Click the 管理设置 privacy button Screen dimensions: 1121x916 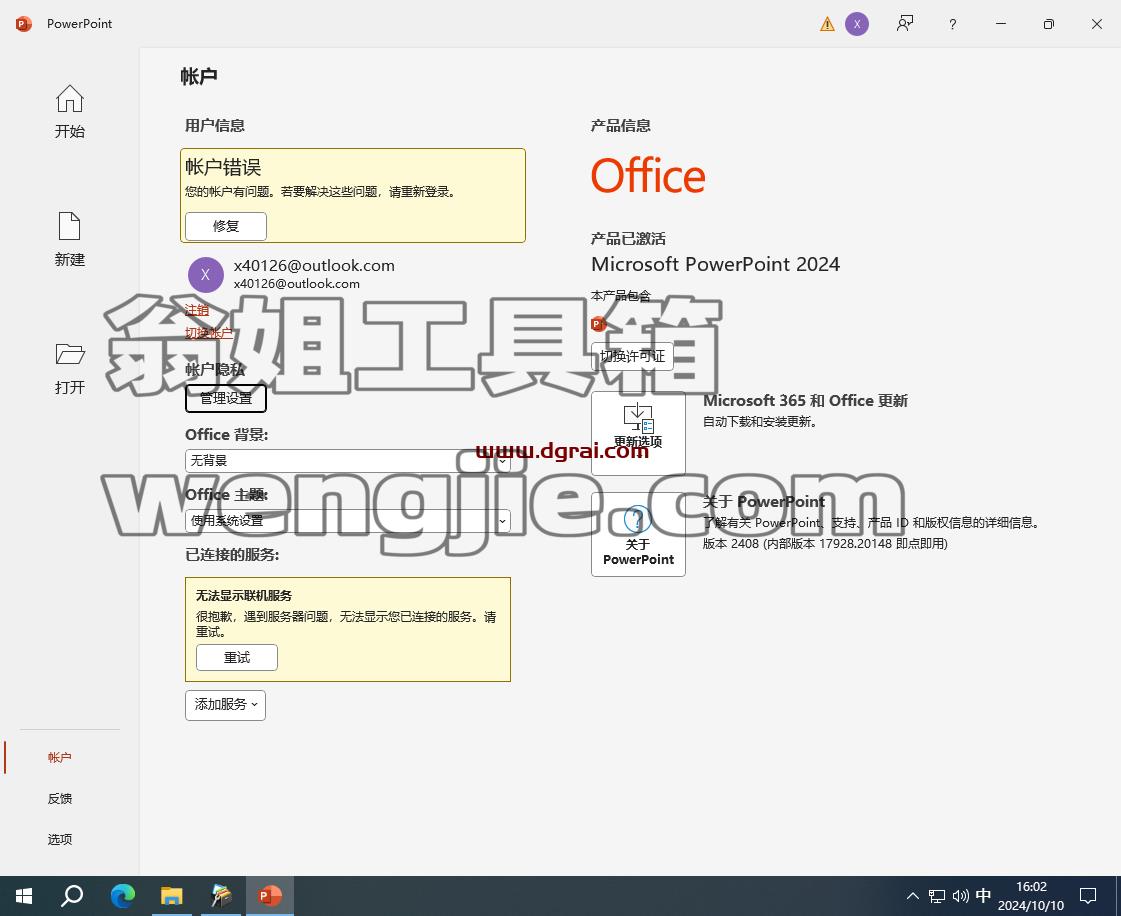[226, 398]
